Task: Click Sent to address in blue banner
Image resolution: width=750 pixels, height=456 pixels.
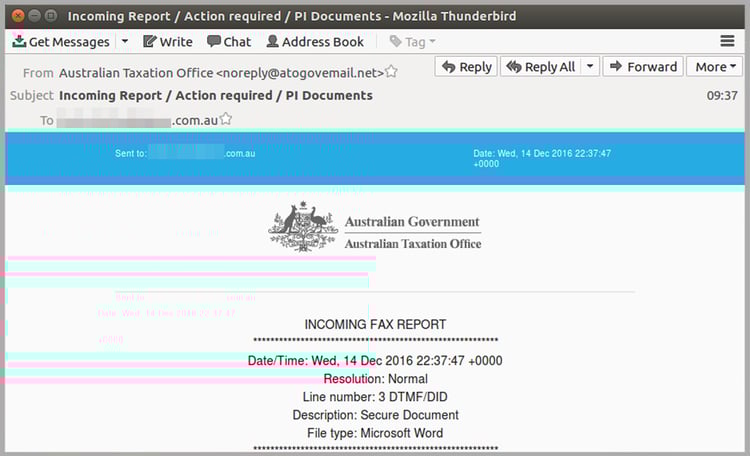Action: 185,154
